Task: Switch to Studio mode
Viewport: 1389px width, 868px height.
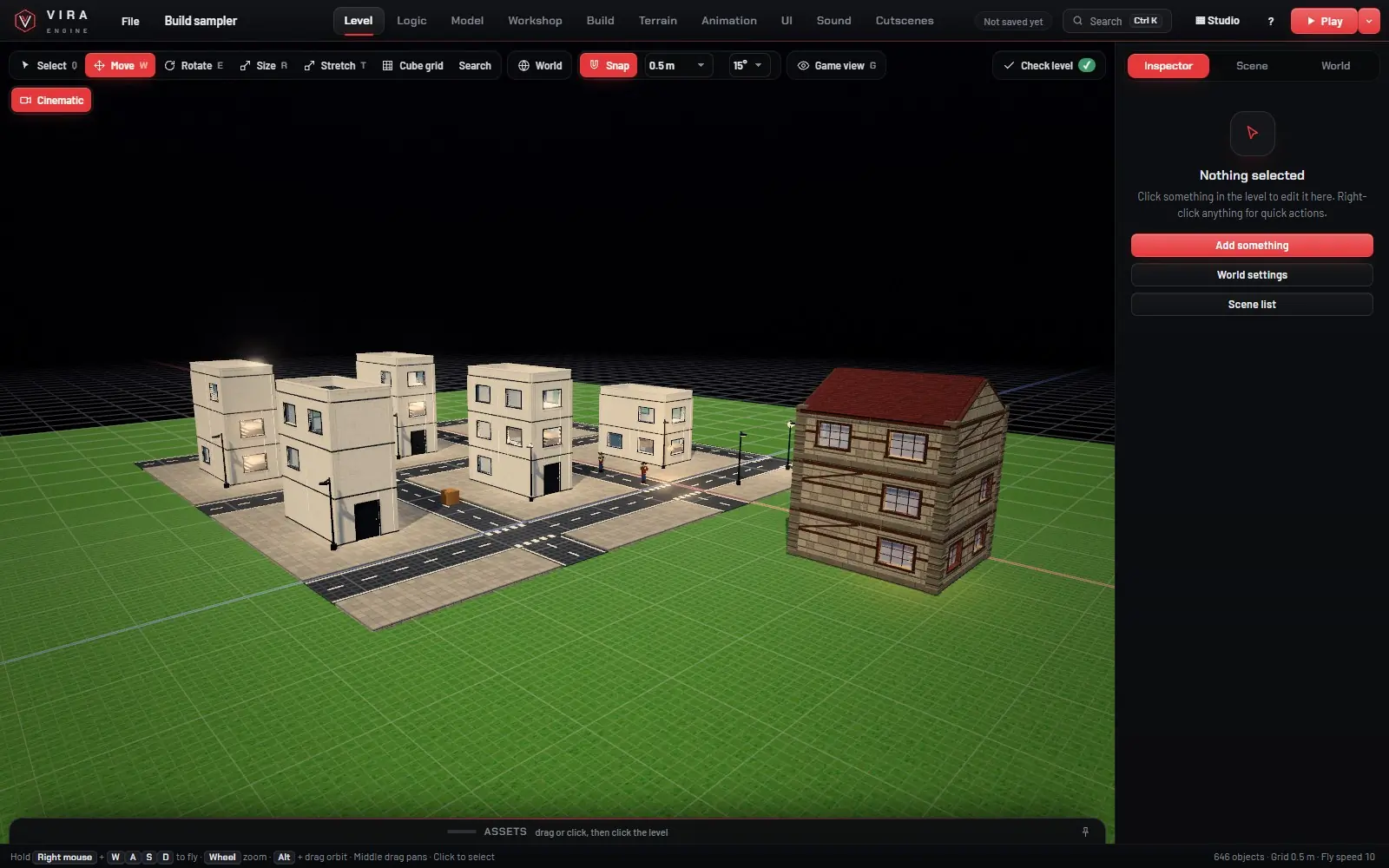Action: tap(1217, 21)
